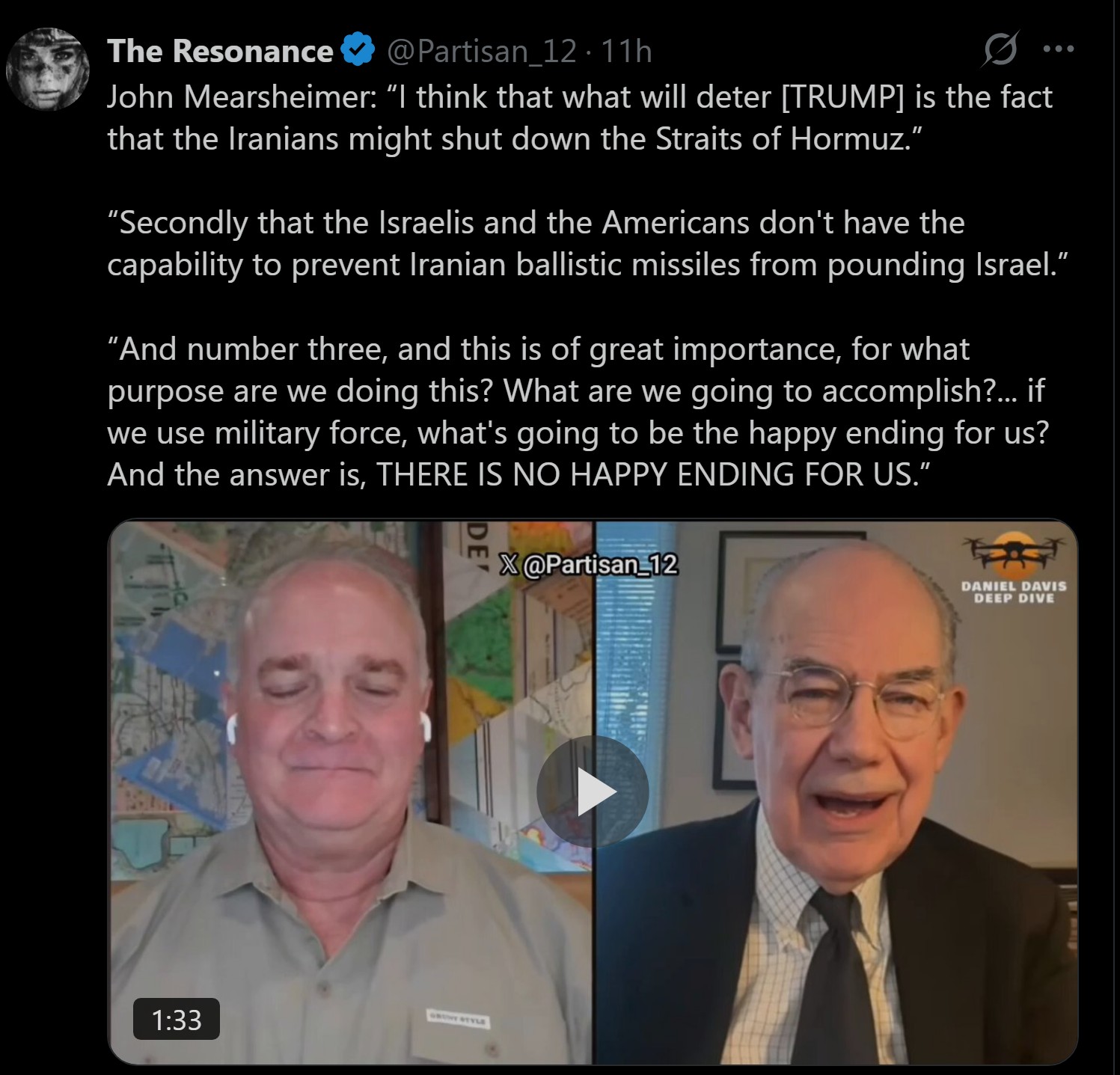Visit the @Partisan_12 handle in the header

482,51
